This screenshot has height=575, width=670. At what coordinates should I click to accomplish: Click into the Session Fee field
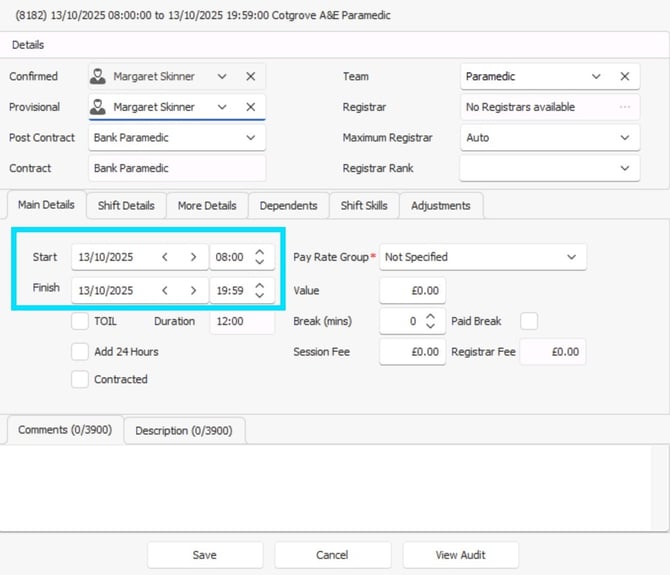click(412, 351)
